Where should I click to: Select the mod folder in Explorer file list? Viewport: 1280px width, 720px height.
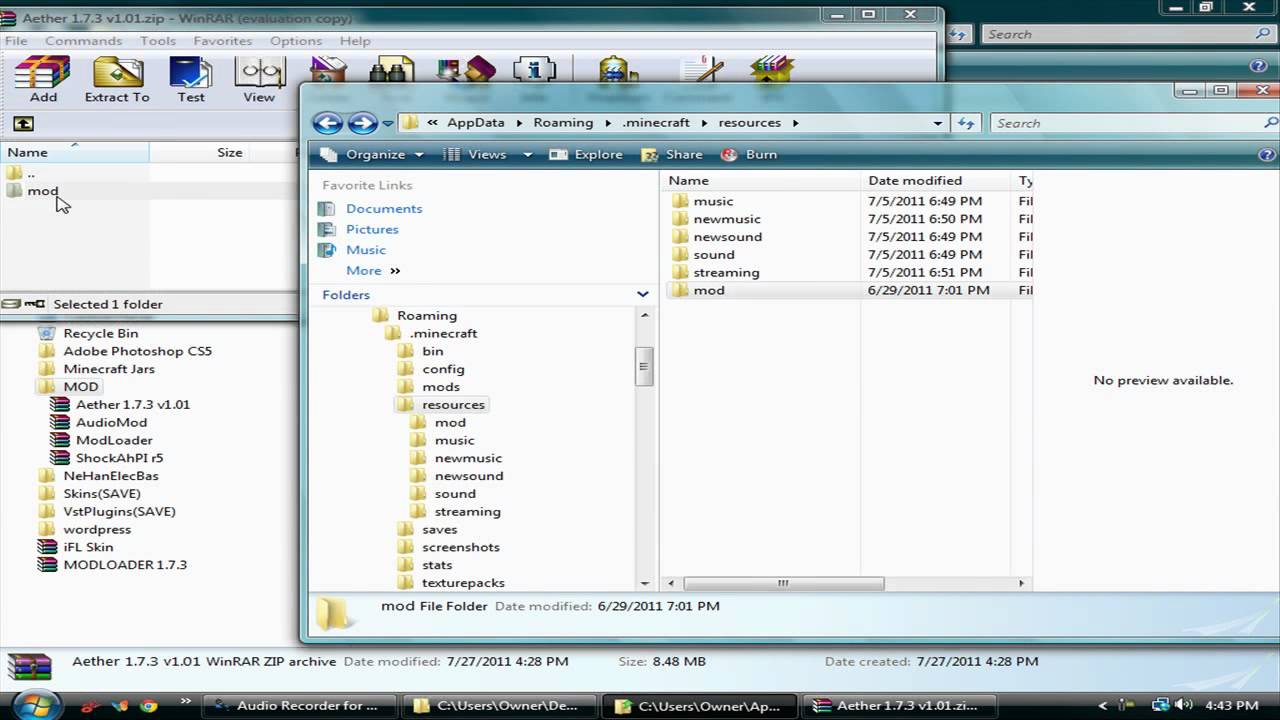click(x=709, y=291)
